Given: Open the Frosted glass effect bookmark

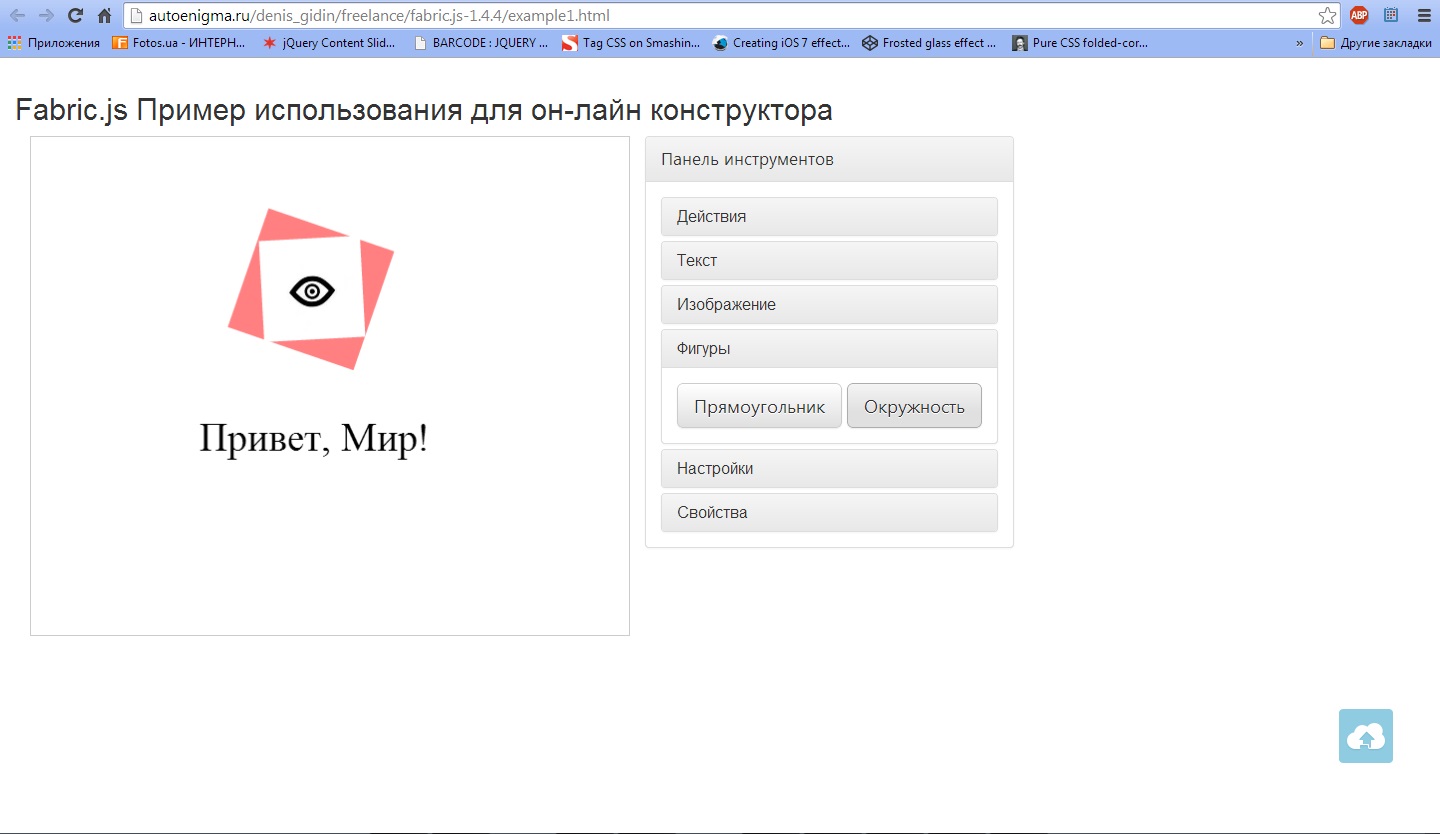Looking at the screenshot, I should coord(930,43).
